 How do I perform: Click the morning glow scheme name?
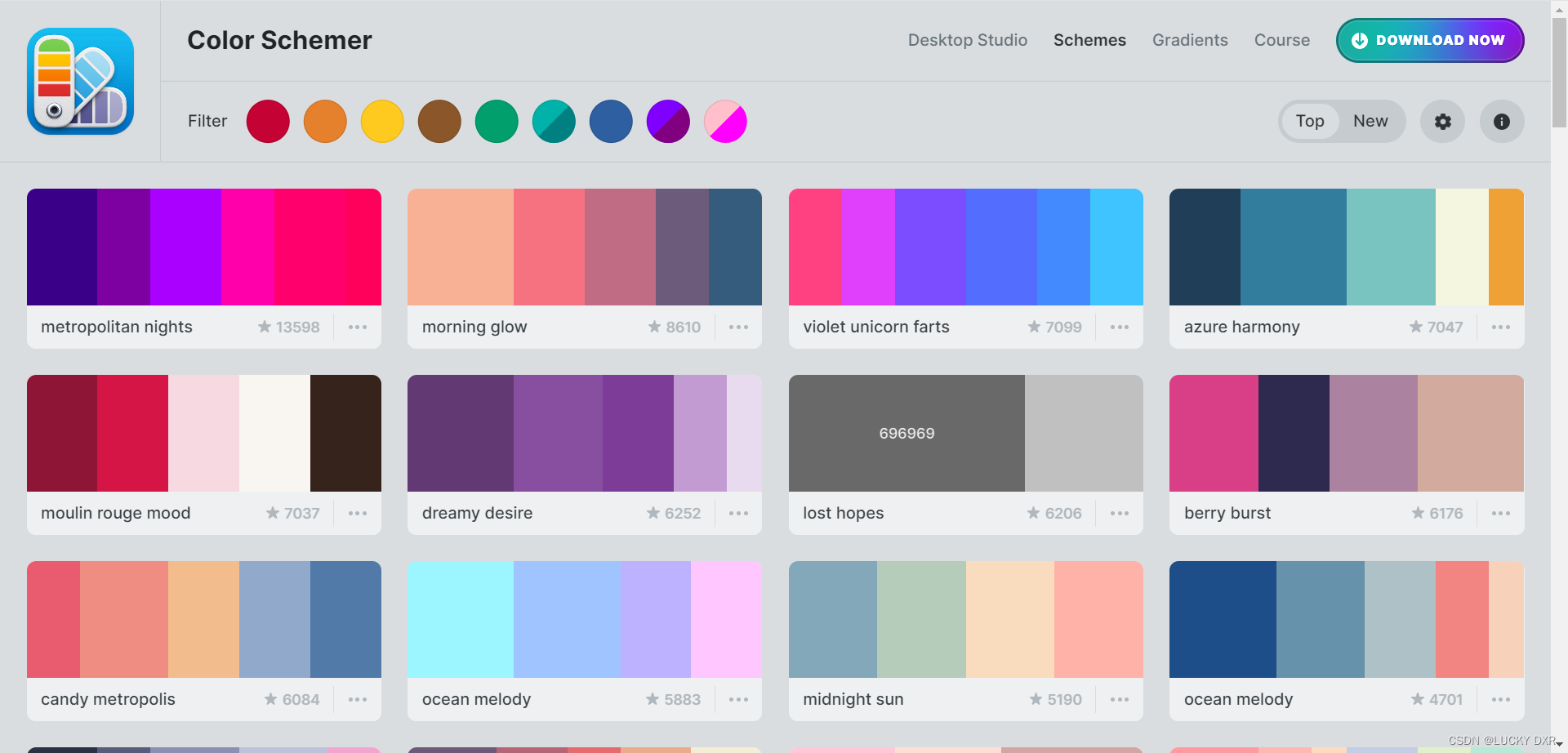click(x=474, y=327)
